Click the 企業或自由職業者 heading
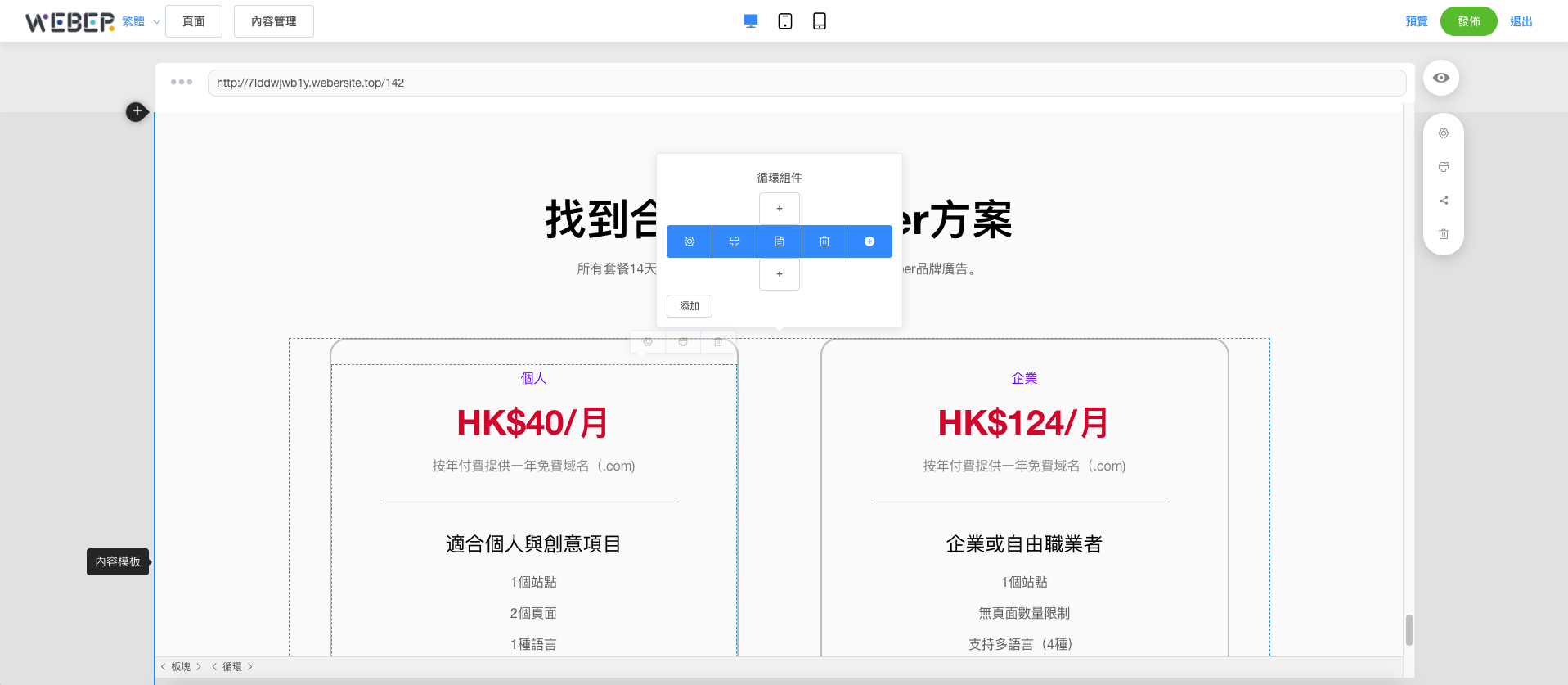 point(1024,544)
